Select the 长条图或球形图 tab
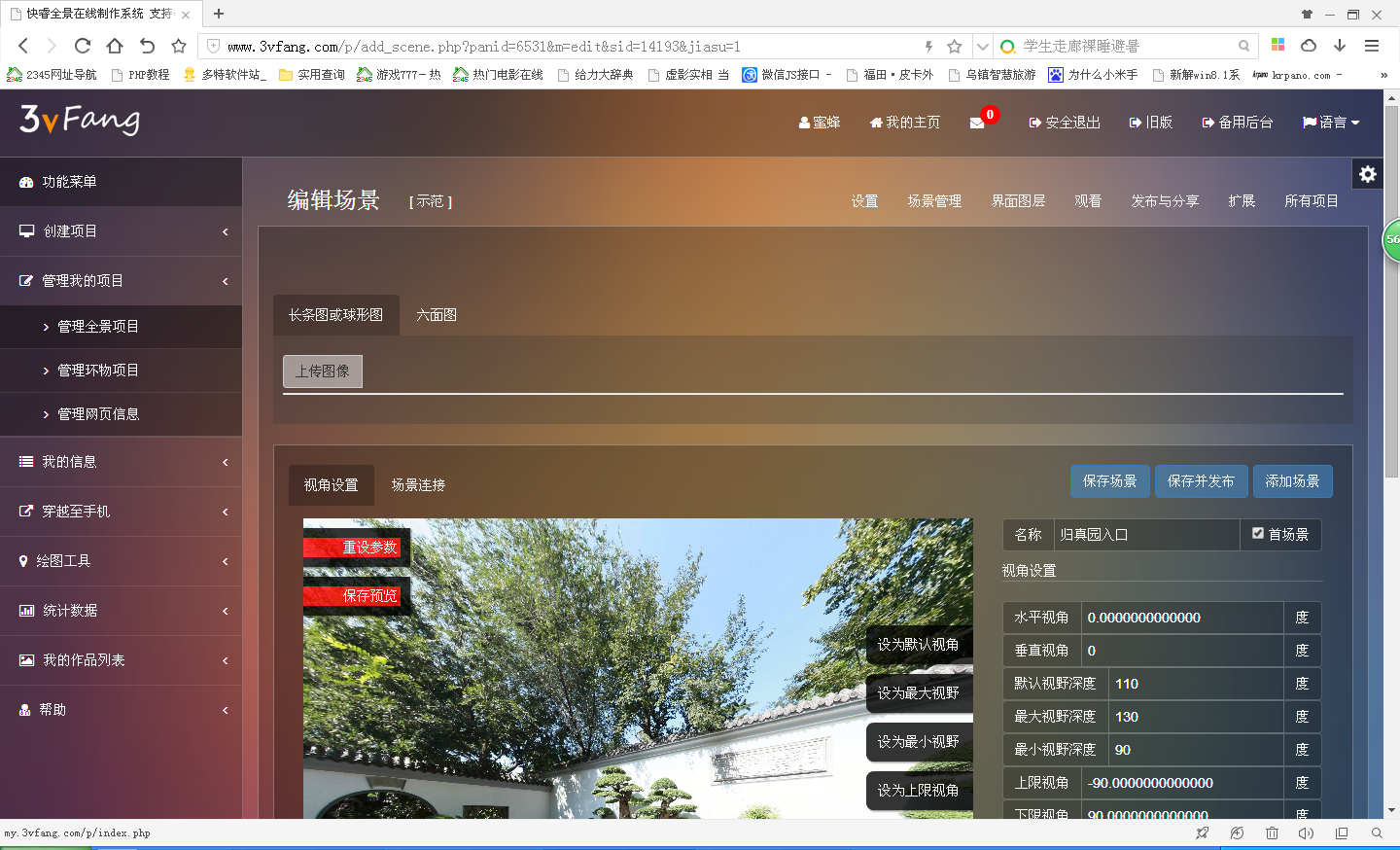Image resolution: width=1400 pixels, height=850 pixels. point(335,315)
